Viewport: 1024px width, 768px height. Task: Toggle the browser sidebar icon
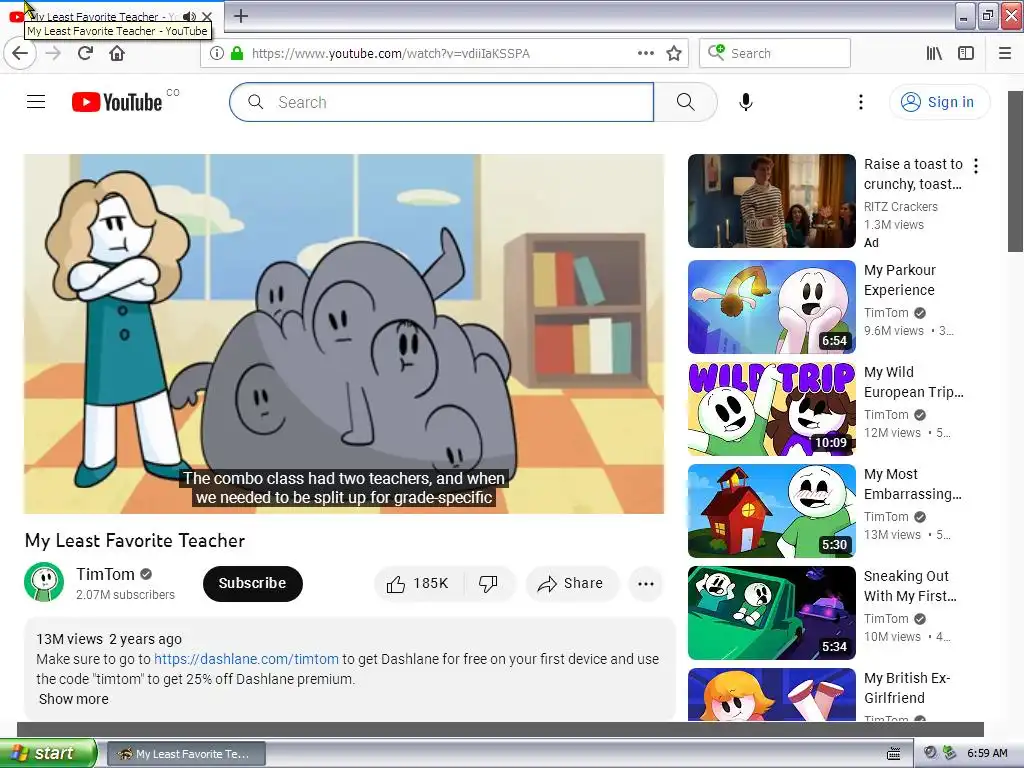[965, 53]
